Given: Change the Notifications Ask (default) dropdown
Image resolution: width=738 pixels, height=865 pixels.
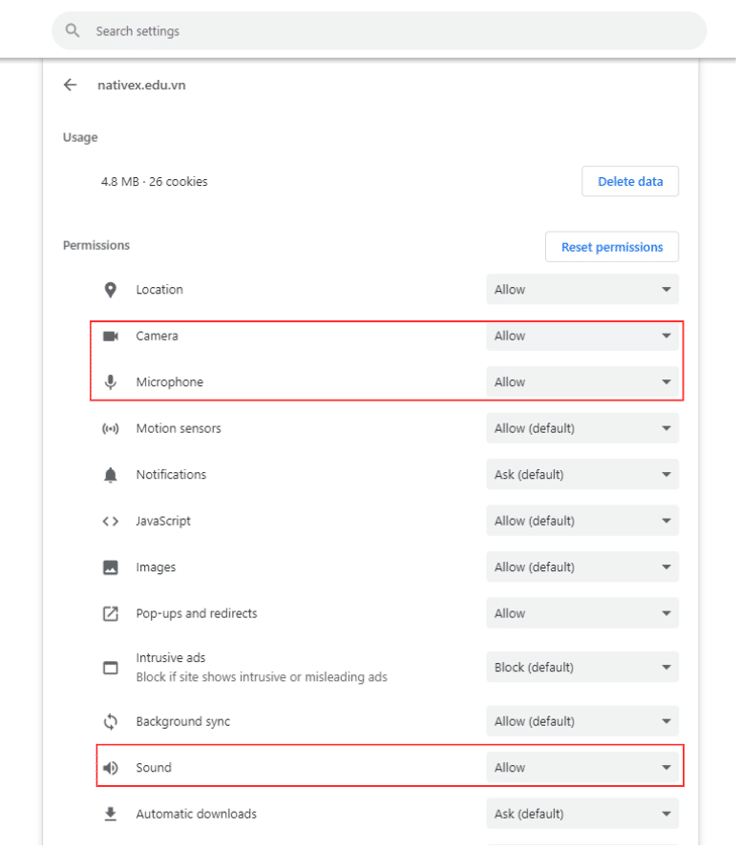Looking at the screenshot, I should (x=582, y=475).
